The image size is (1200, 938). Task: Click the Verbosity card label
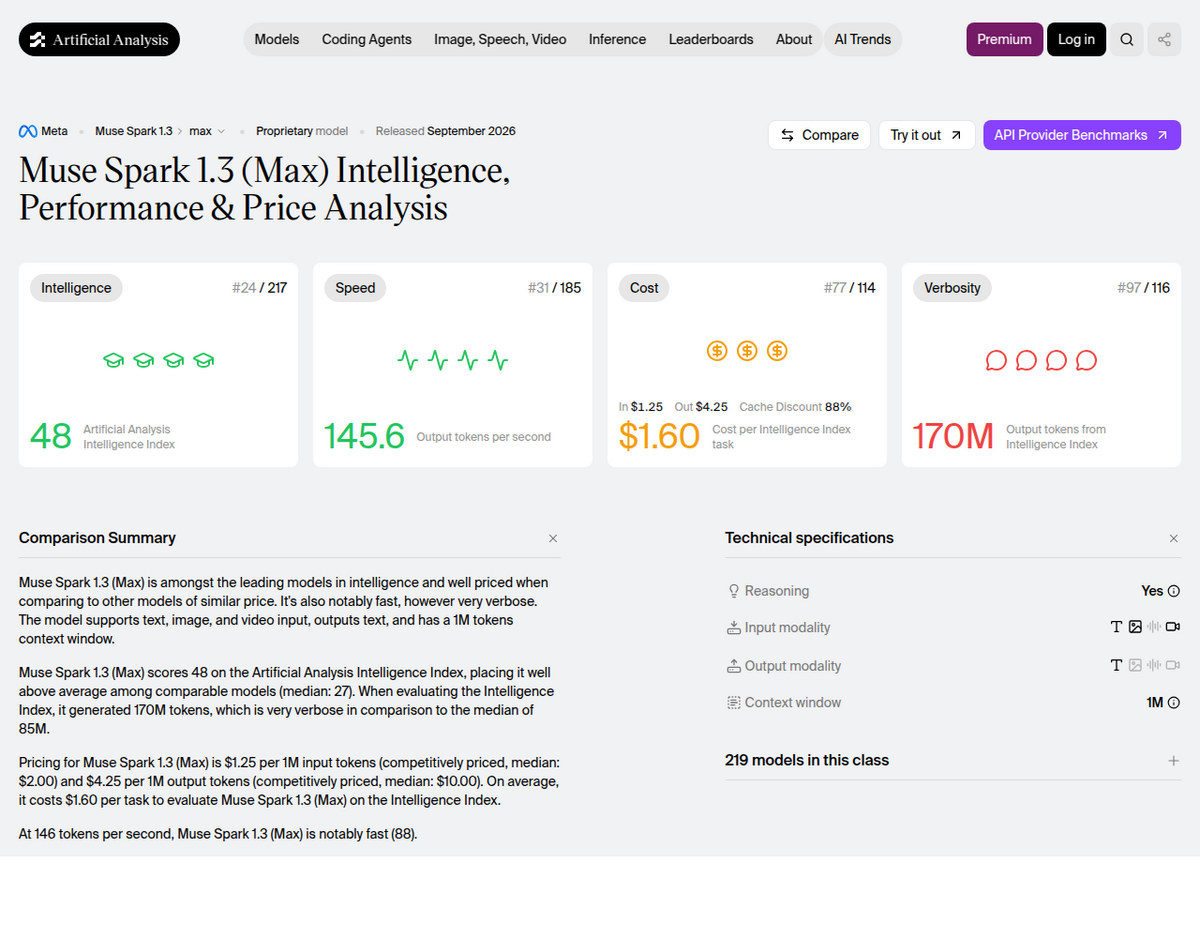coord(952,288)
